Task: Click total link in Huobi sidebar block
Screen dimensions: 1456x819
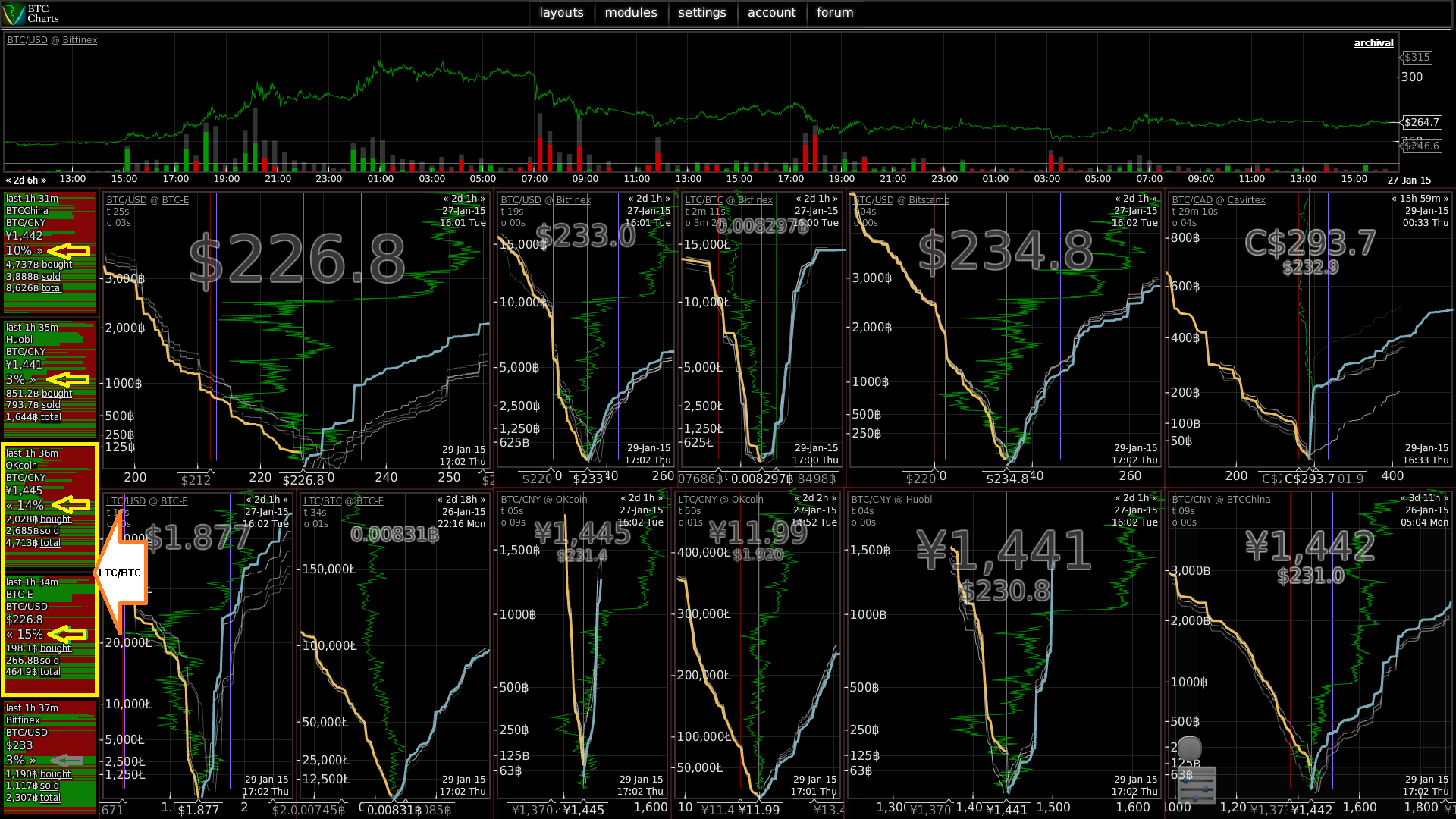Action: (x=51, y=417)
